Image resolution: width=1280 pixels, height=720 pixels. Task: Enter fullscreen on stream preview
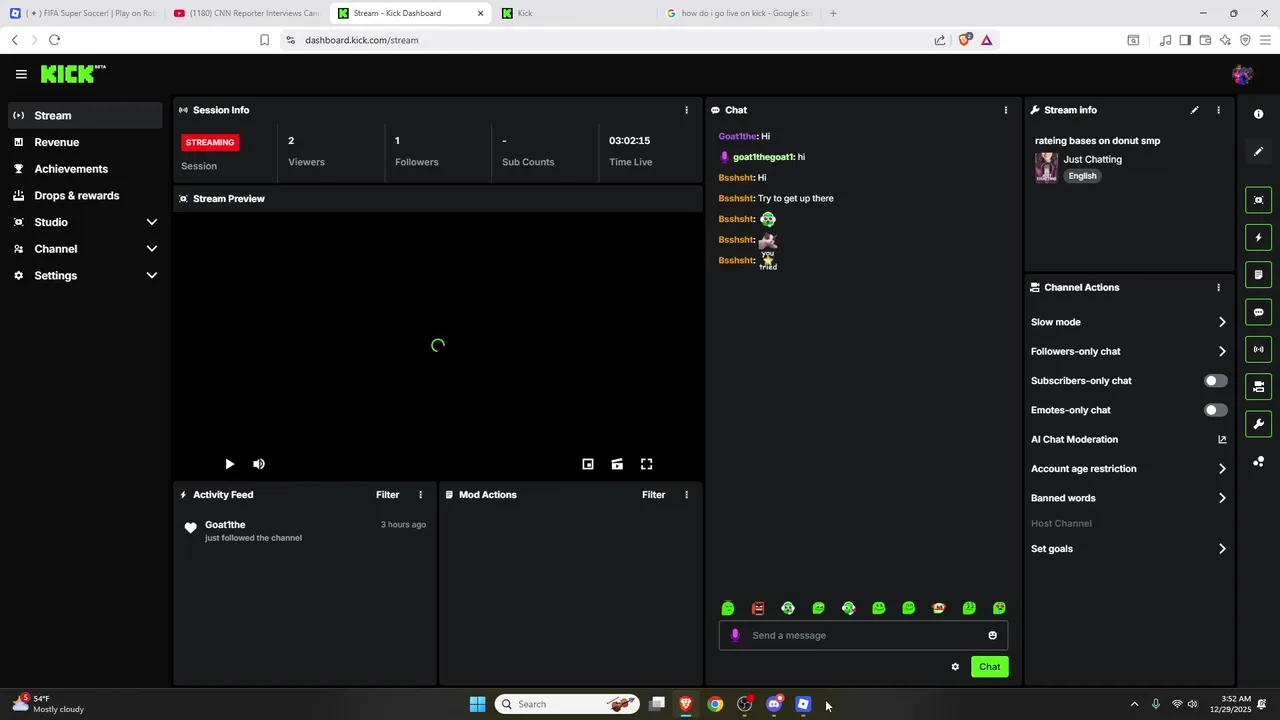(x=647, y=464)
